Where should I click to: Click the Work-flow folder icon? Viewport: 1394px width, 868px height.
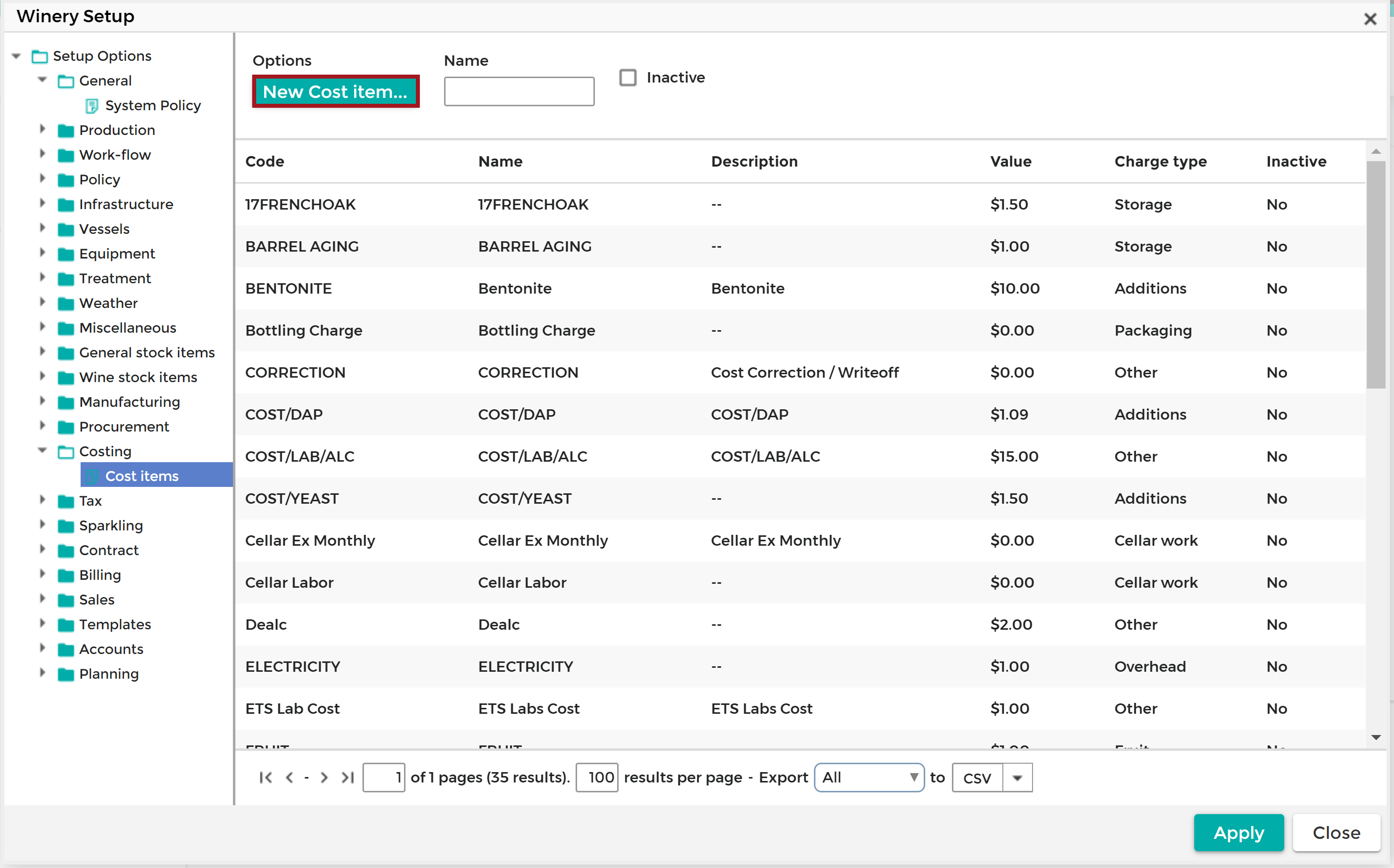click(66, 155)
